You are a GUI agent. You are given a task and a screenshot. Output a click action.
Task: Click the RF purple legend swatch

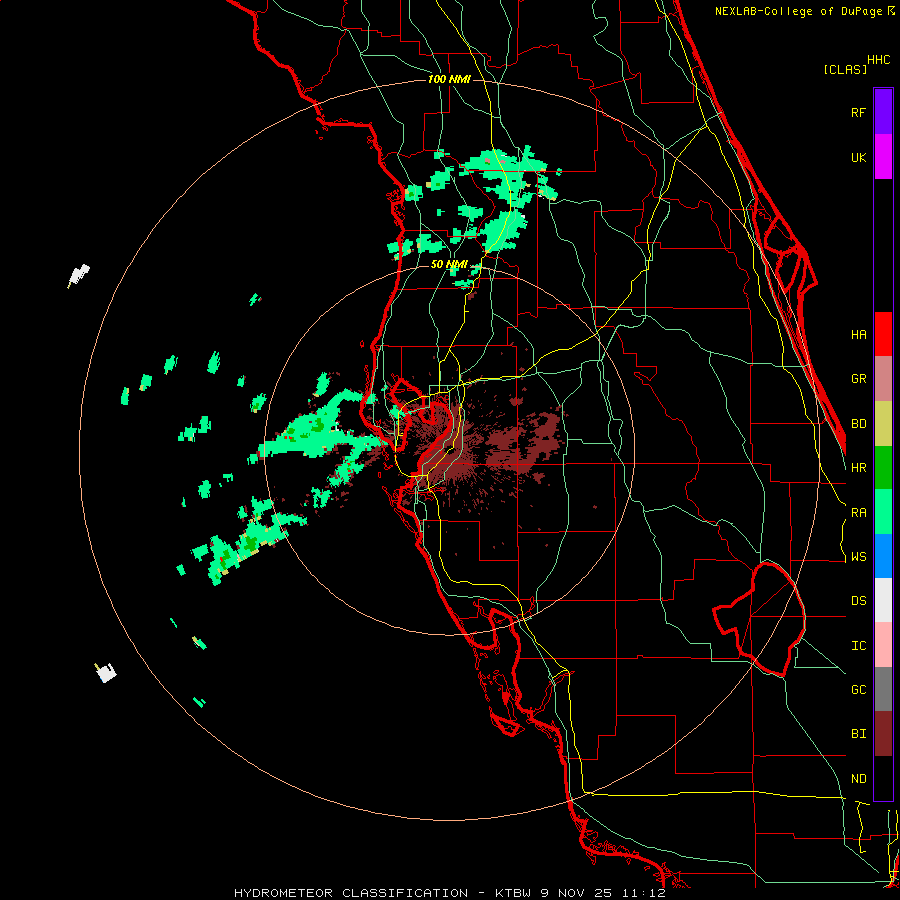tap(883, 112)
